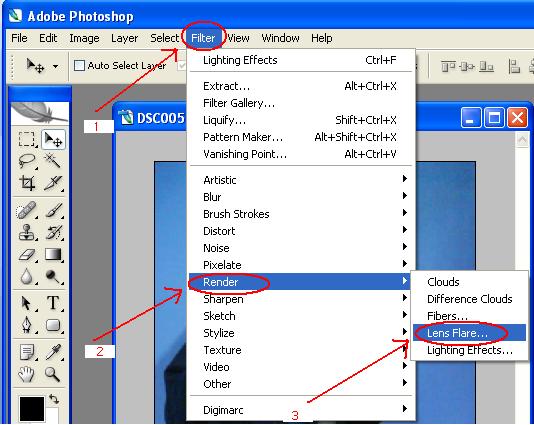The image size is (534, 425).
Task: Select the Brush tool
Action: [x=53, y=210]
